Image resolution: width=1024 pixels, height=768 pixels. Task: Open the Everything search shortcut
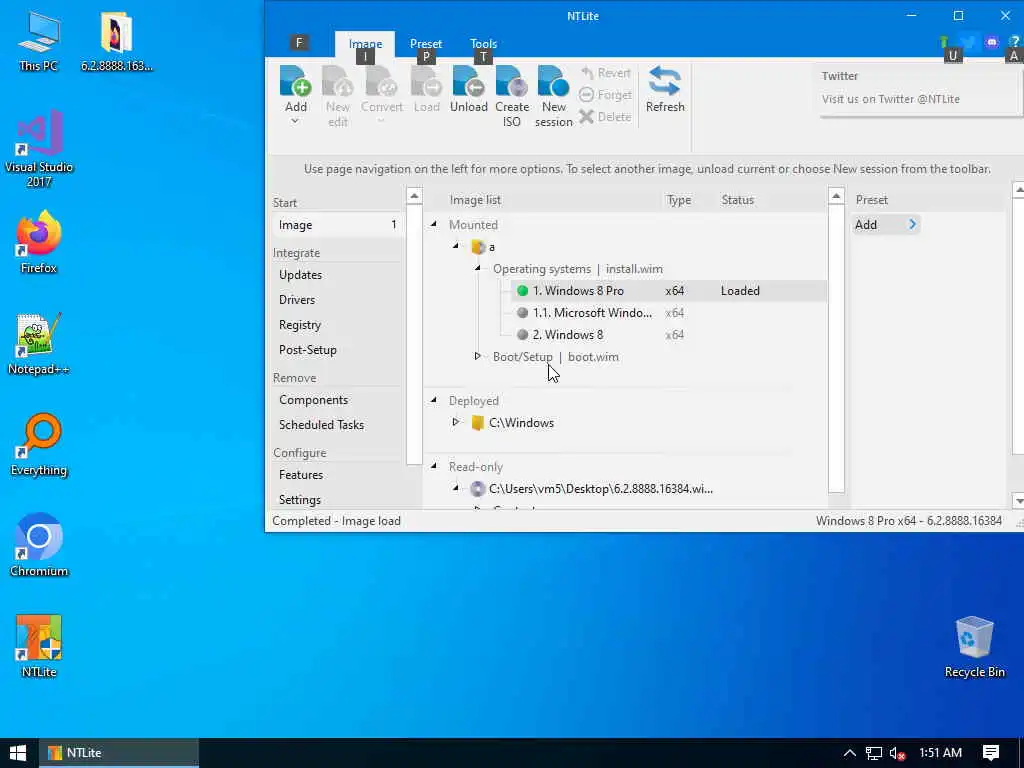click(x=39, y=445)
